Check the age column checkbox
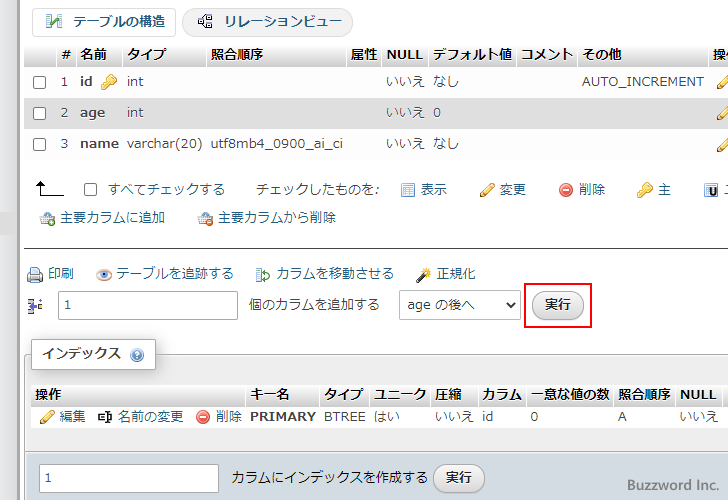Screen dimensions: 728x500 [x=39, y=113]
